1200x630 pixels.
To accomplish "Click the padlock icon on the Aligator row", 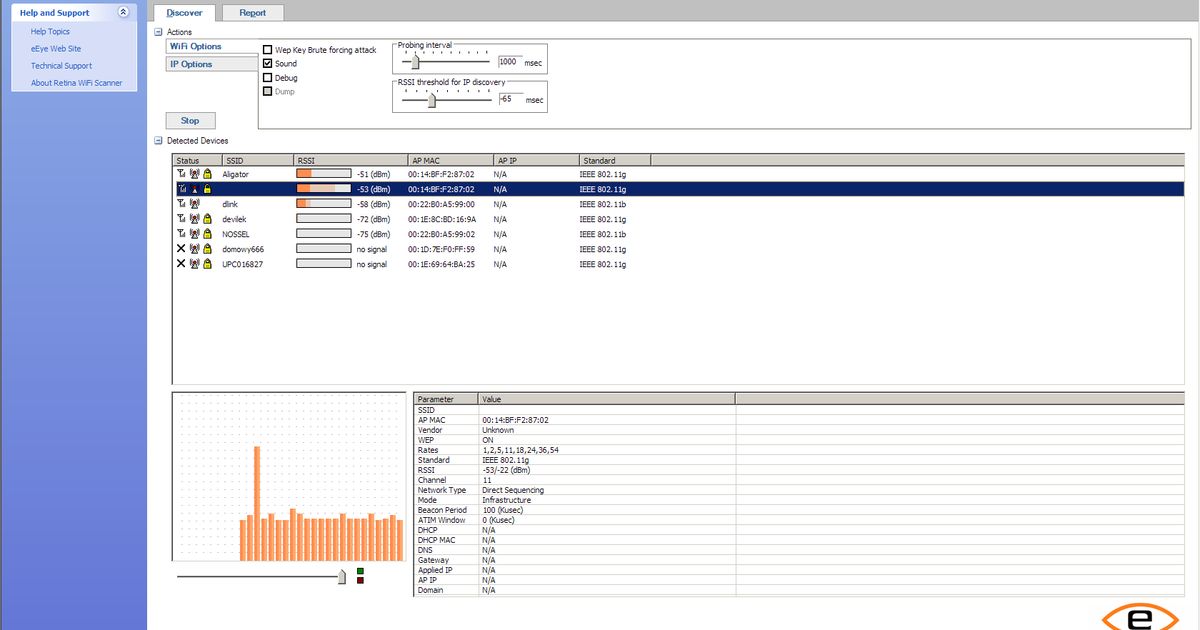I will tap(207, 173).
